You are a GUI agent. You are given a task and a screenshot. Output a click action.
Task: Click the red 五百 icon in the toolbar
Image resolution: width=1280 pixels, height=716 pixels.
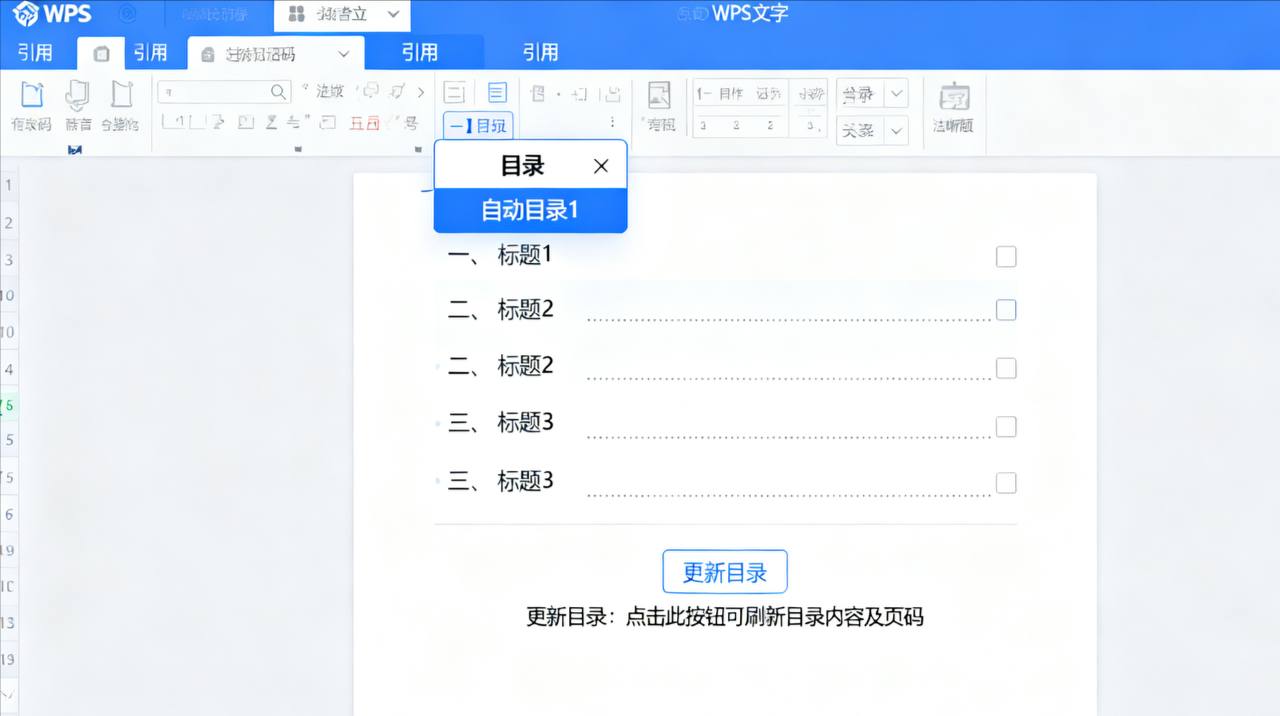click(366, 120)
